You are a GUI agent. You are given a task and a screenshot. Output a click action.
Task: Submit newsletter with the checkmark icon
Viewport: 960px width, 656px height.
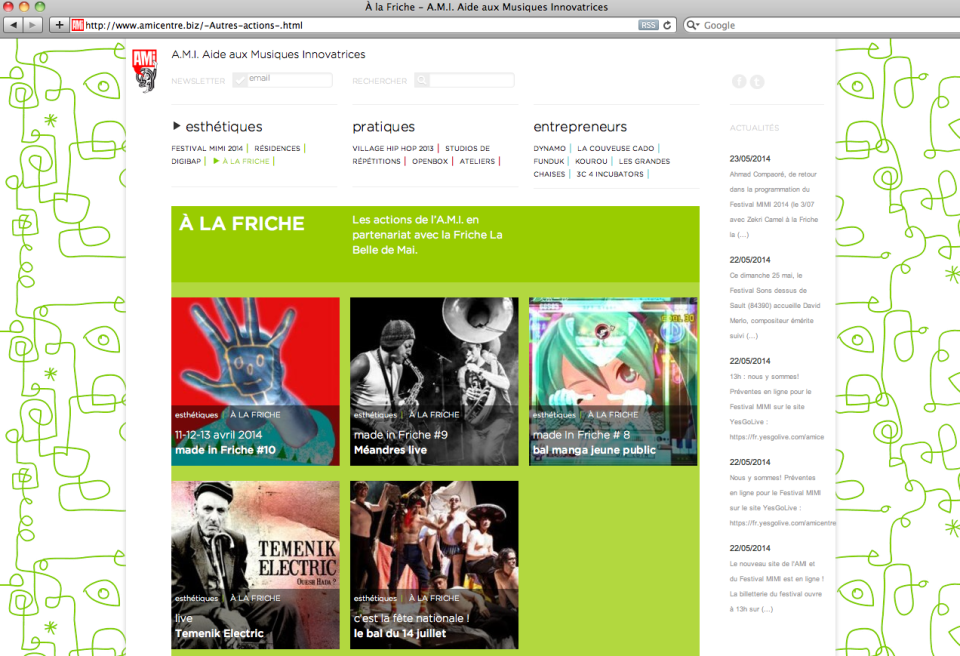point(239,80)
